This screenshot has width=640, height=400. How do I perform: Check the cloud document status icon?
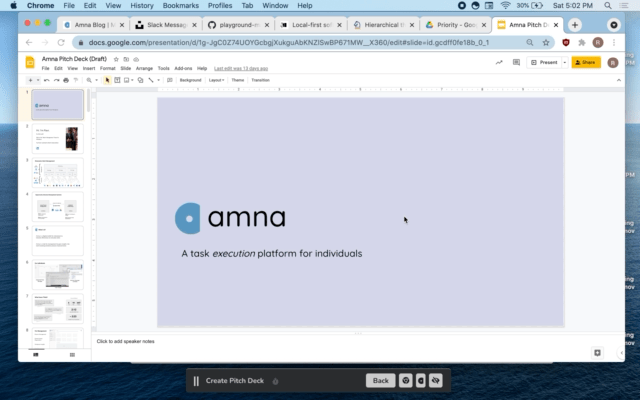point(136,59)
